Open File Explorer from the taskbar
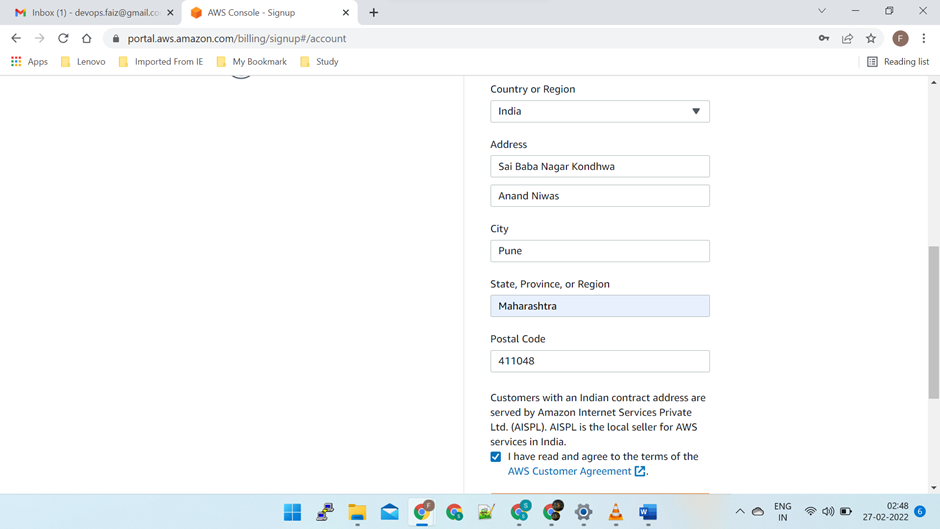Image resolution: width=940 pixels, height=529 pixels. pyautogui.click(x=357, y=512)
